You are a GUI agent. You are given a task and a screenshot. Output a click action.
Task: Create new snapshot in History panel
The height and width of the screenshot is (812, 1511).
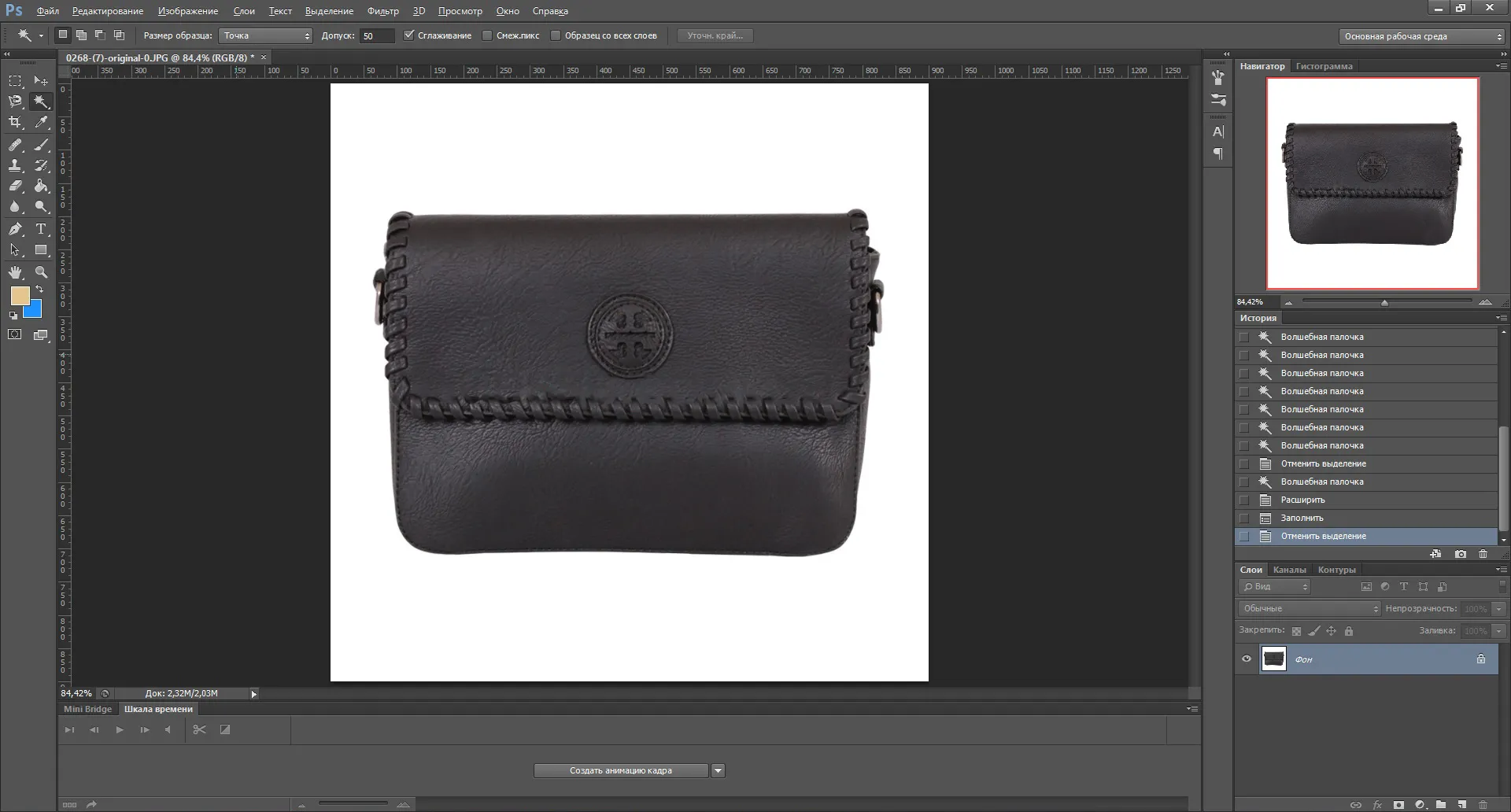pos(1461,554)
